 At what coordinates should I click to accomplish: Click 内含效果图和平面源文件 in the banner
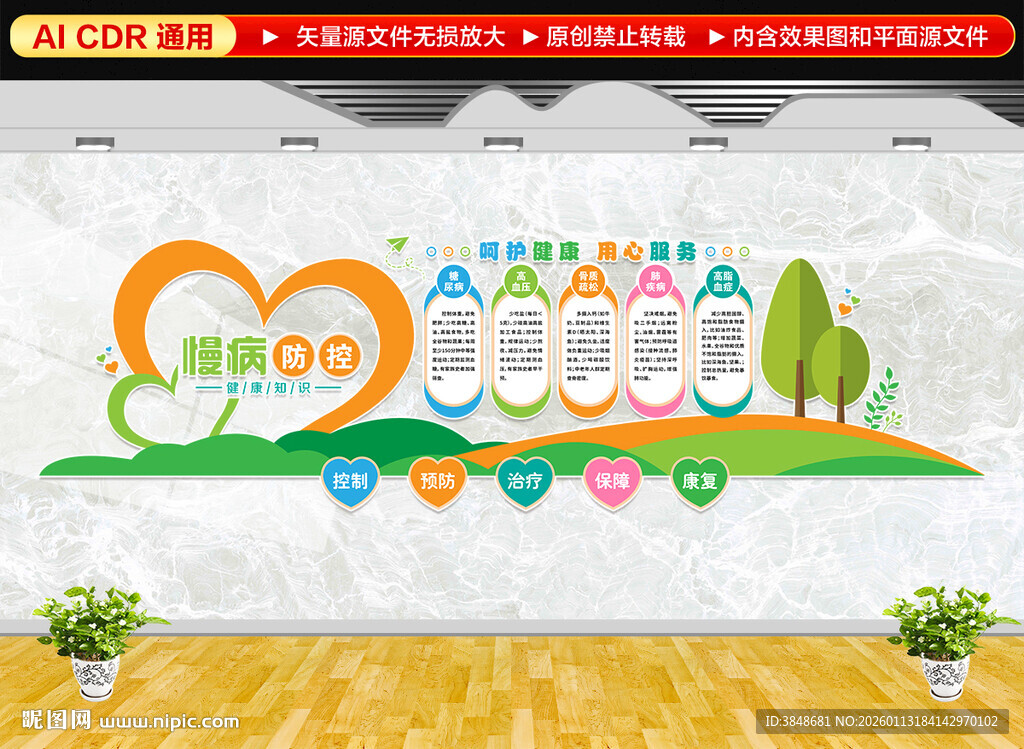click(x=860, y=37)
